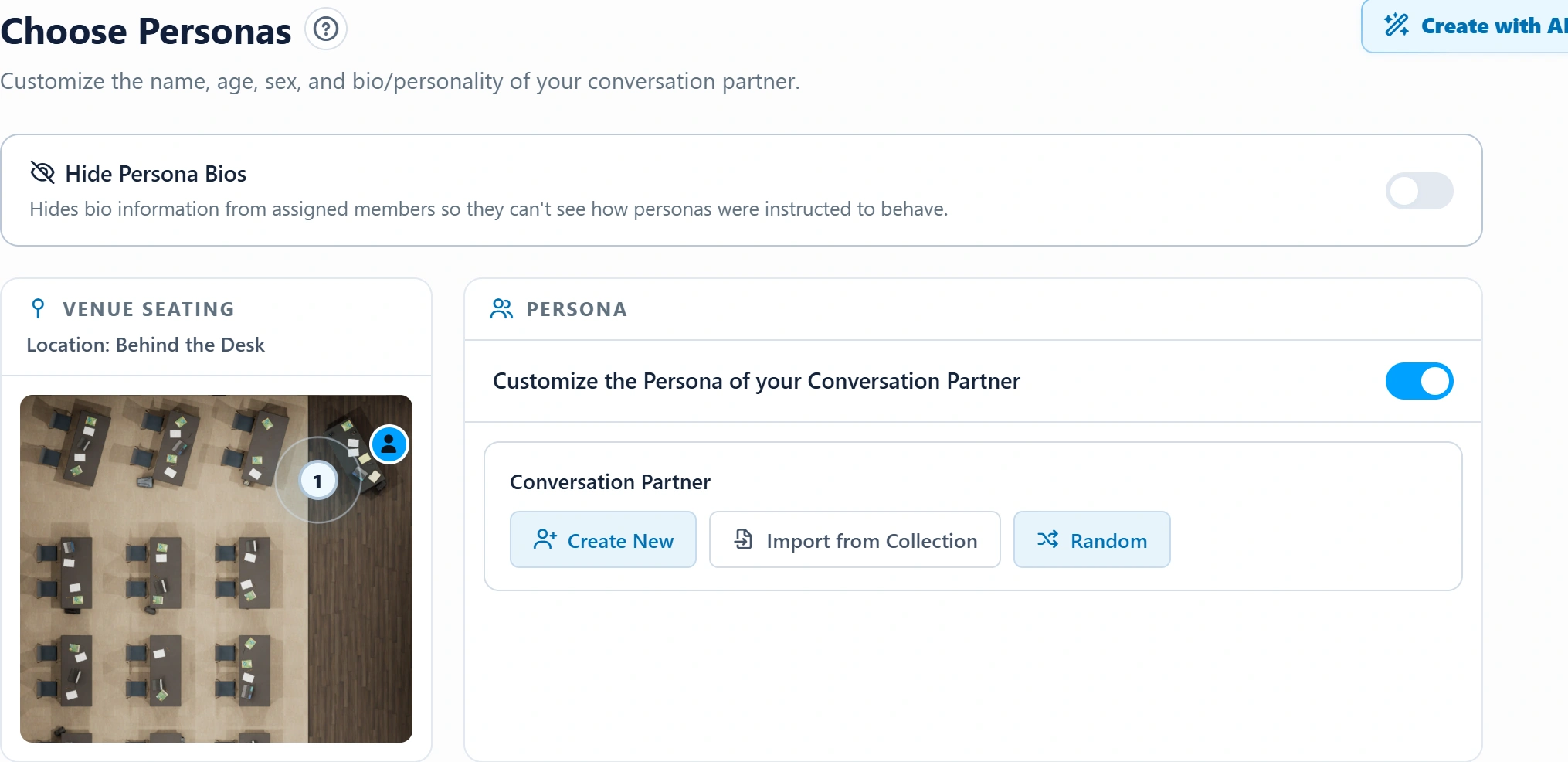Click the Conversation Partner heading
The height and width of the screenshot is (762, 1568).
tap(610, 481)
